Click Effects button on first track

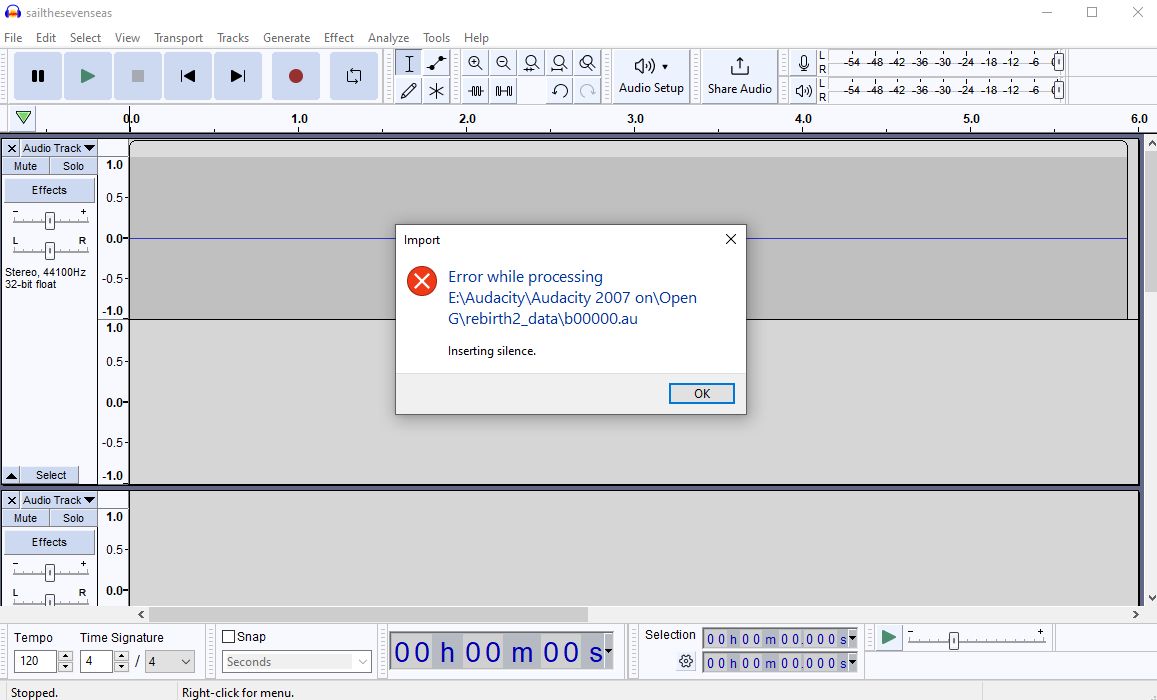tap(49, 190)
